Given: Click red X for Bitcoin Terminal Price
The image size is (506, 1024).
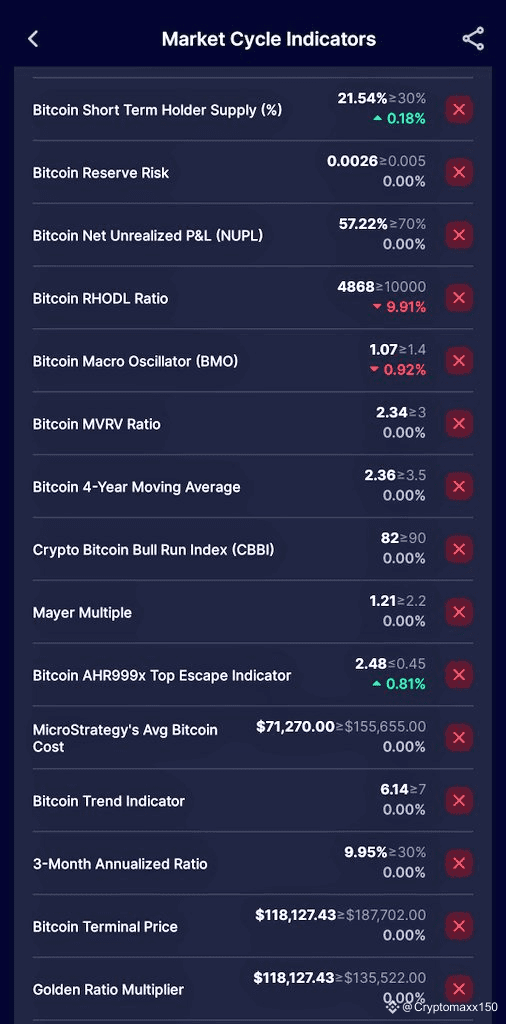Looking at the screenshot, I should pos(459,926).
